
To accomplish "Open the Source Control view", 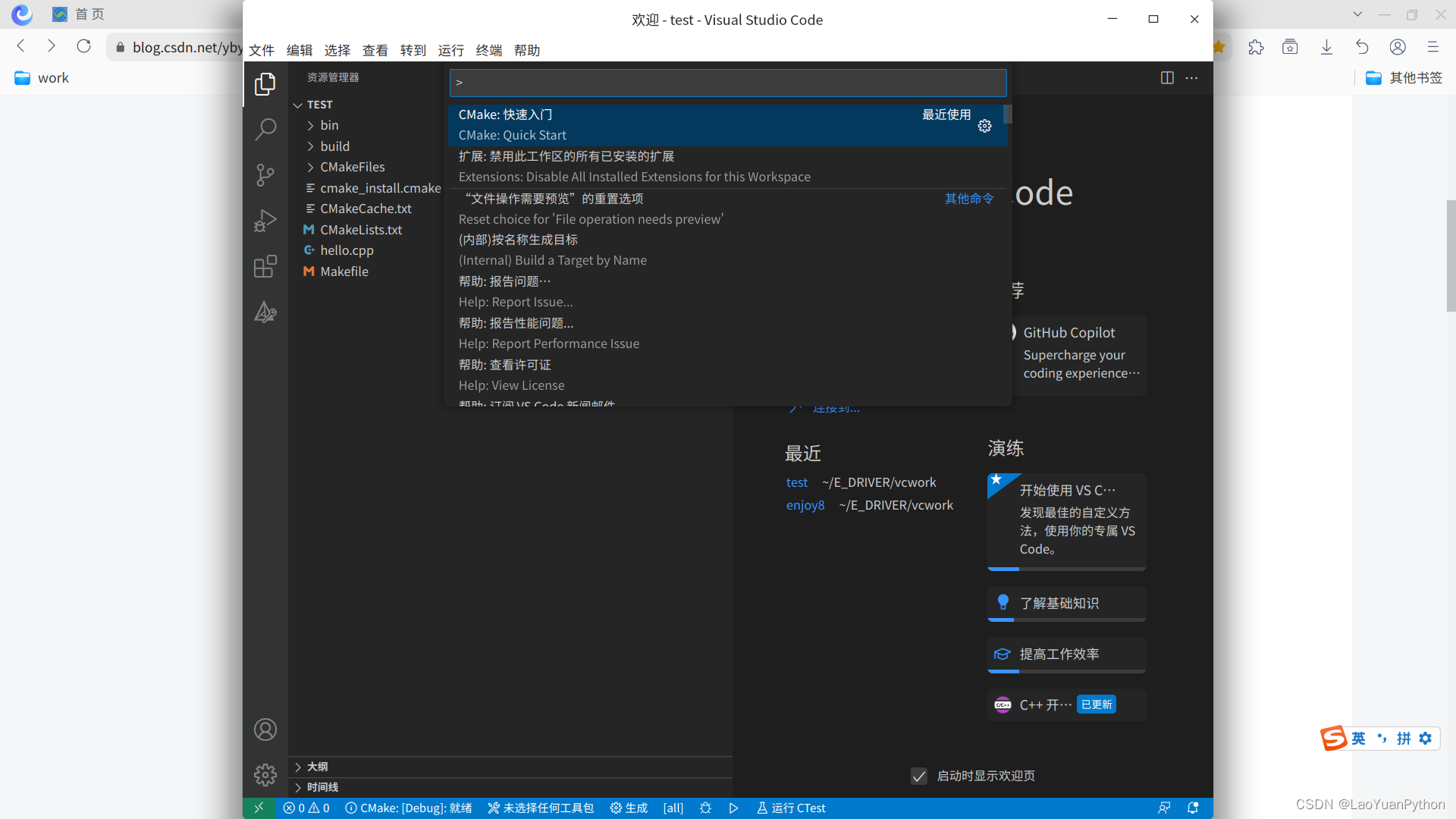I will 265,175.
